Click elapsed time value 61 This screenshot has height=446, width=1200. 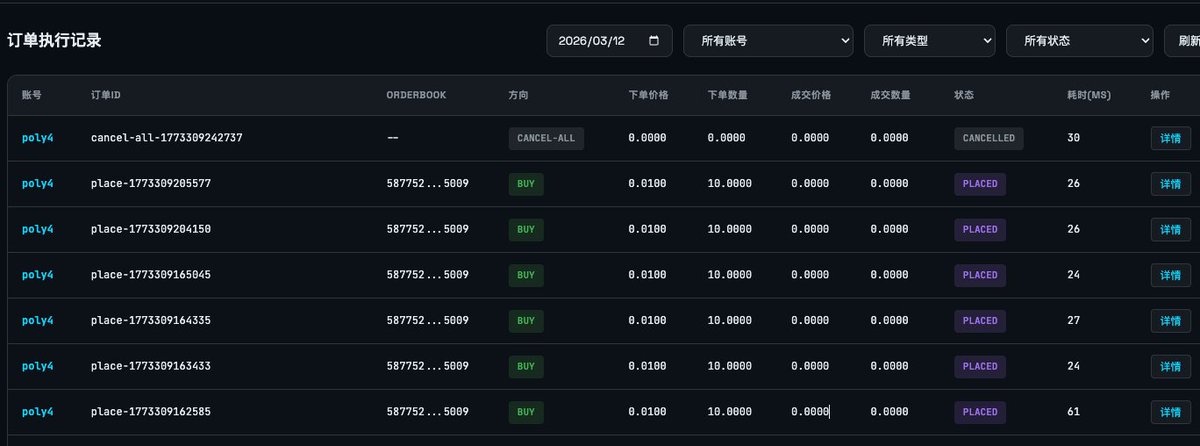(1073, 412)
